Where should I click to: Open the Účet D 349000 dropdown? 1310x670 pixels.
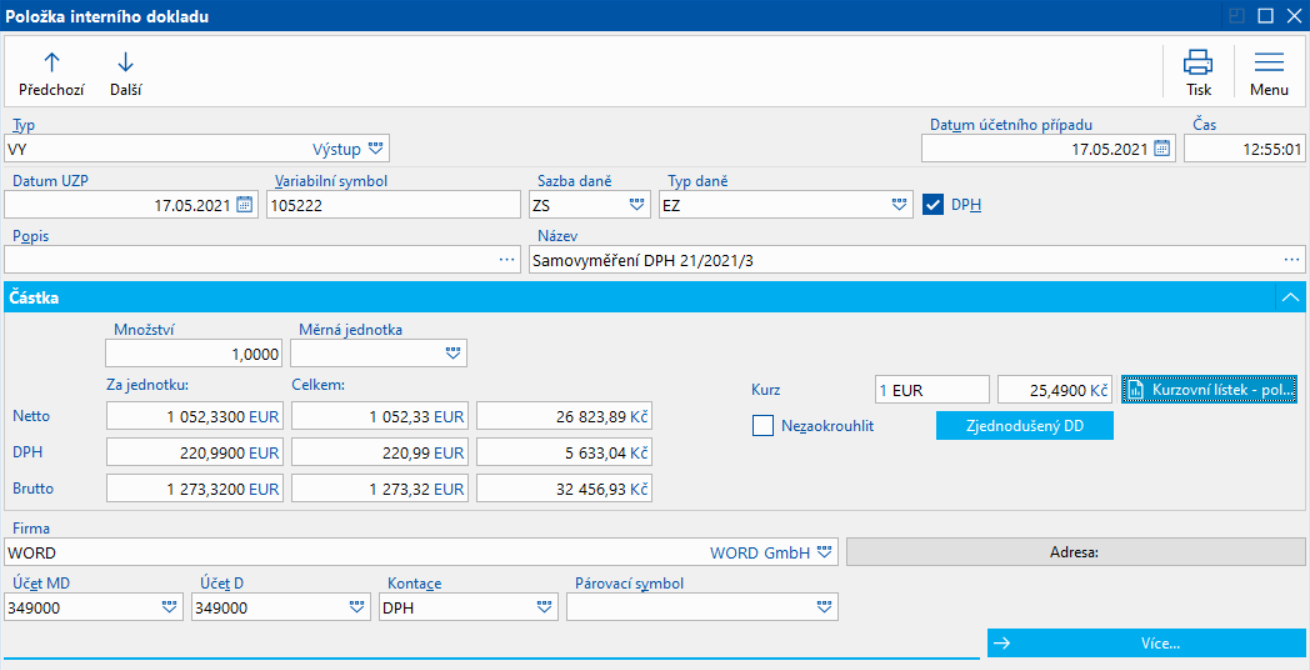click(x=357, y=607)
